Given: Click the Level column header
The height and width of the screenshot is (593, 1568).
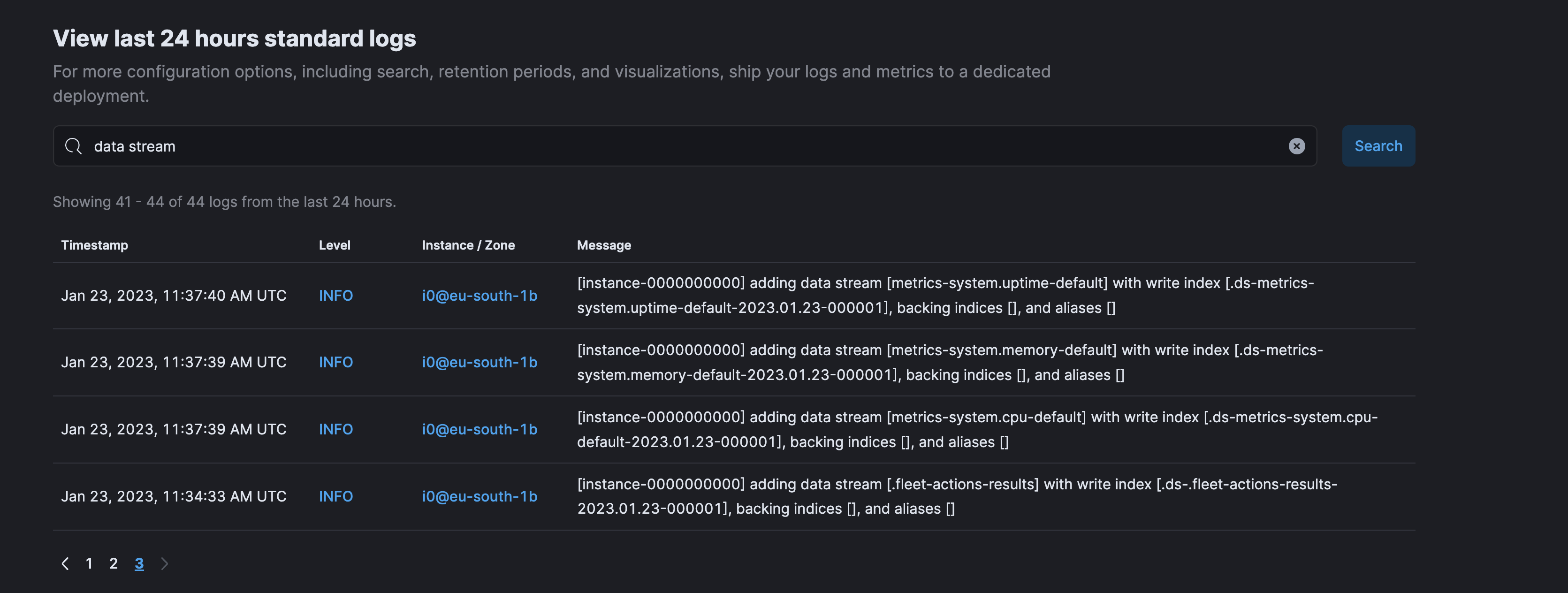Looking at the screenshot, I should (x=334, y=245).
